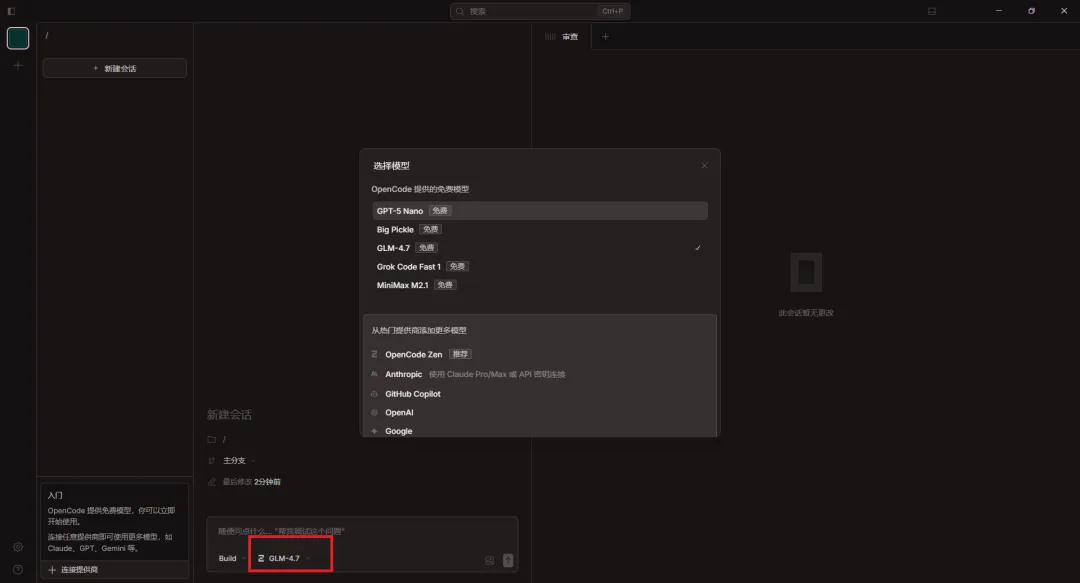
Task: Click the 此会话暂无更改 message
Action: [x=806, y=313]
